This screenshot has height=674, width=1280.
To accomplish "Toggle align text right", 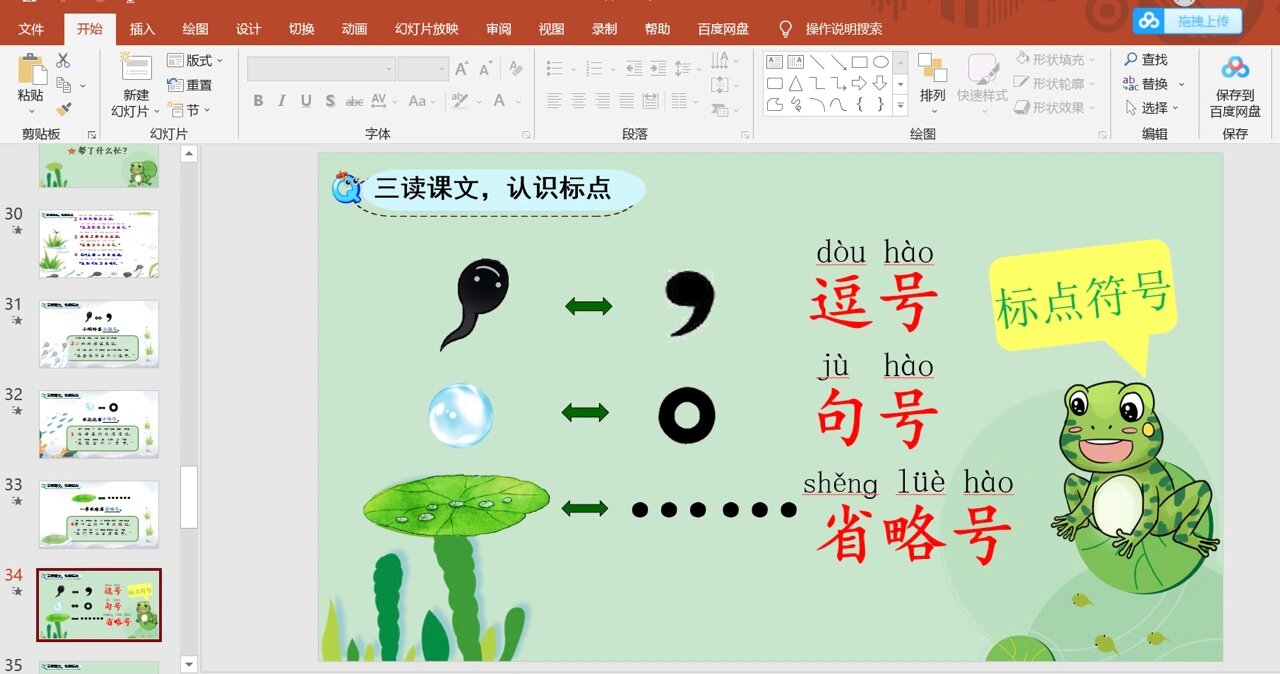I will pos(602,101).
